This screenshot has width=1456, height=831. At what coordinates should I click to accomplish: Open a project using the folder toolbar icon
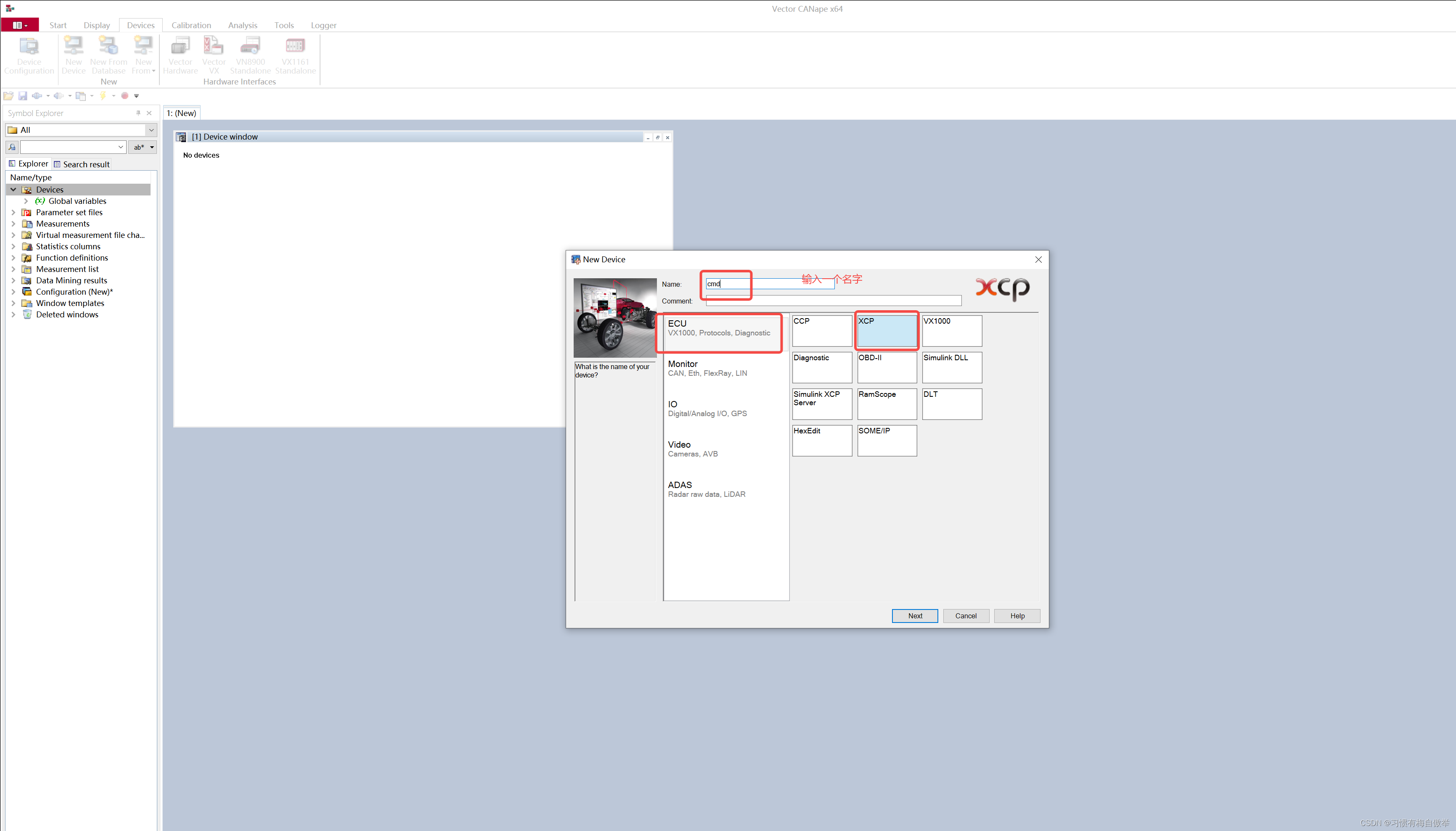click(8, 95)
